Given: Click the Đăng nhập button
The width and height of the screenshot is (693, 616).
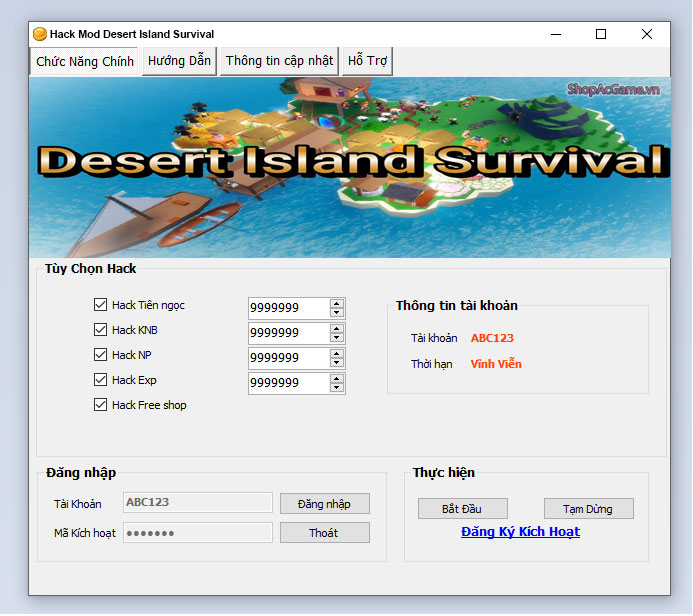Looking at the screenshot, I should (x=324, y=504).
